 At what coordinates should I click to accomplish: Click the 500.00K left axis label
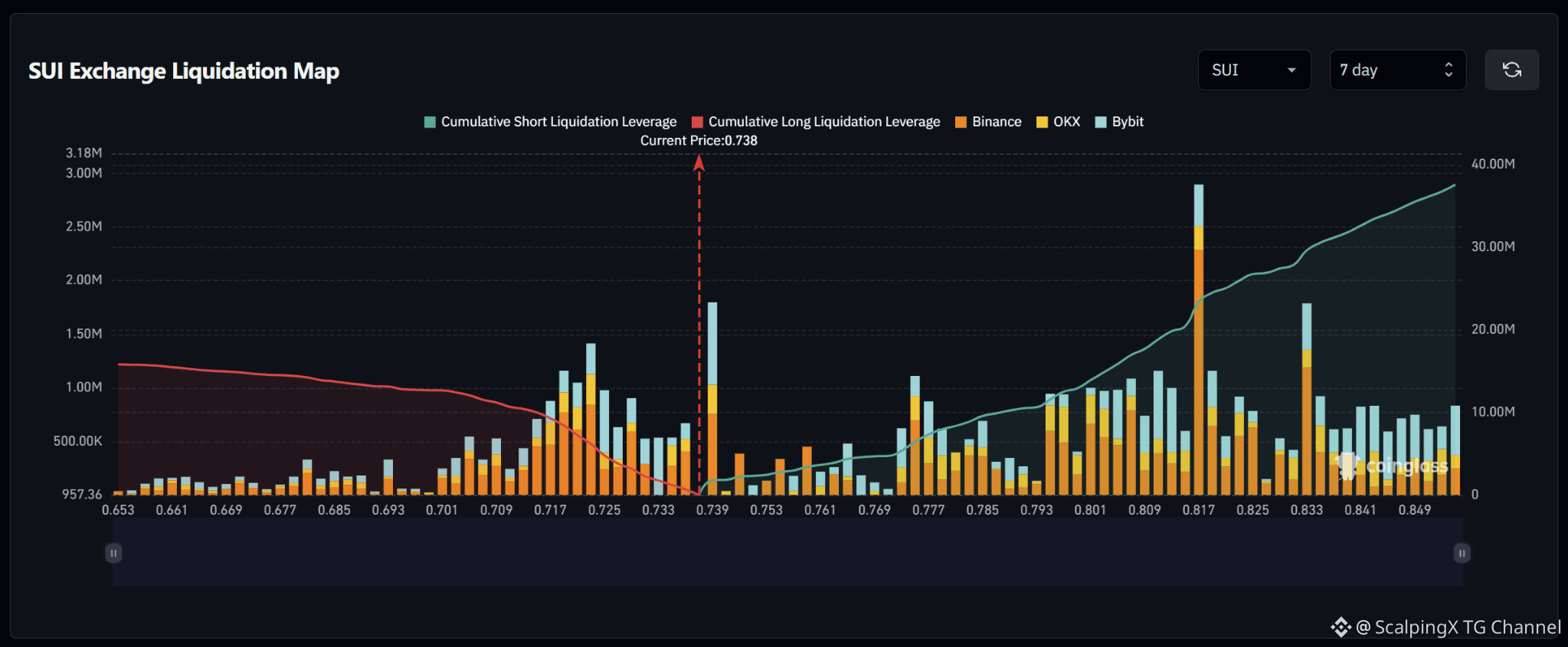(78, 441)
